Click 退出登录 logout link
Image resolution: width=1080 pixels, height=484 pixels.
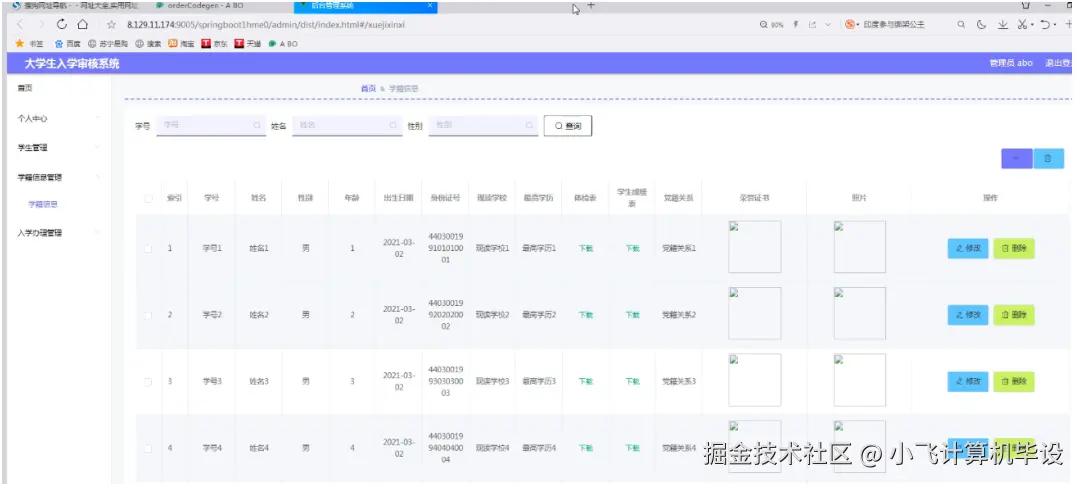tap(1059, 63)
